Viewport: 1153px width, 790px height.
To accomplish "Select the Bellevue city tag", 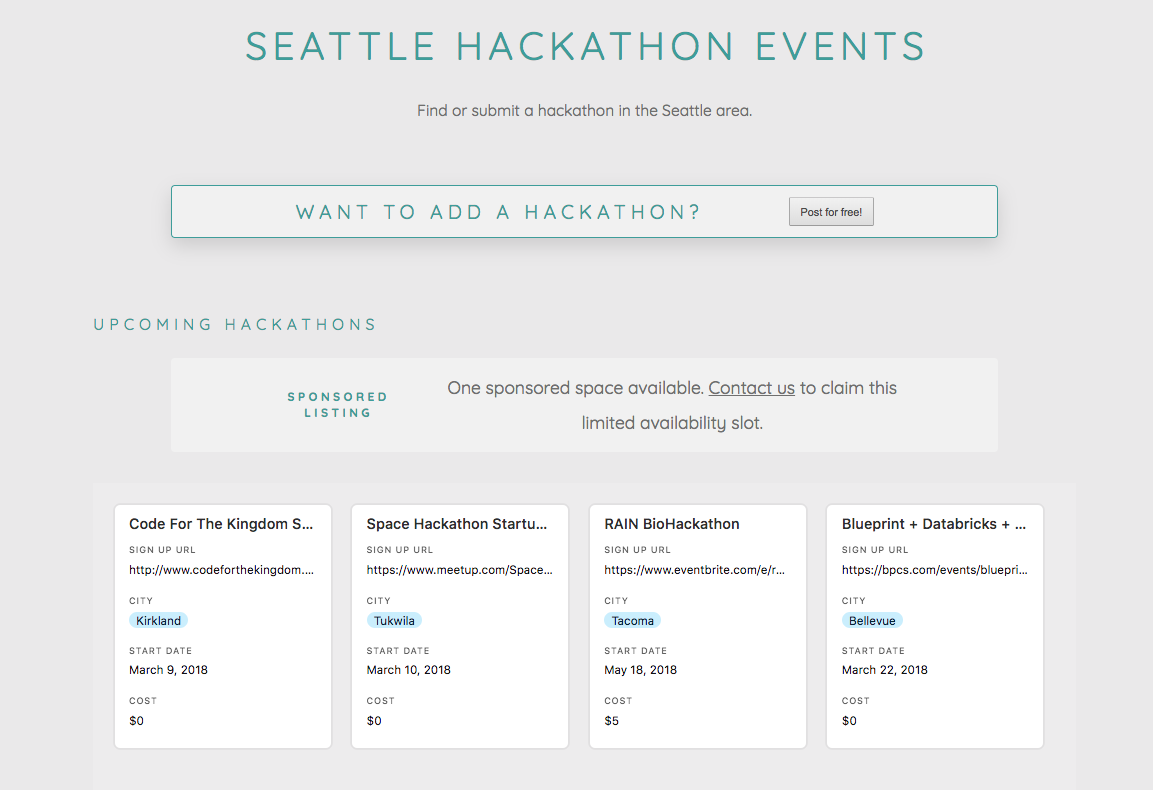I will tap(871, 620).
